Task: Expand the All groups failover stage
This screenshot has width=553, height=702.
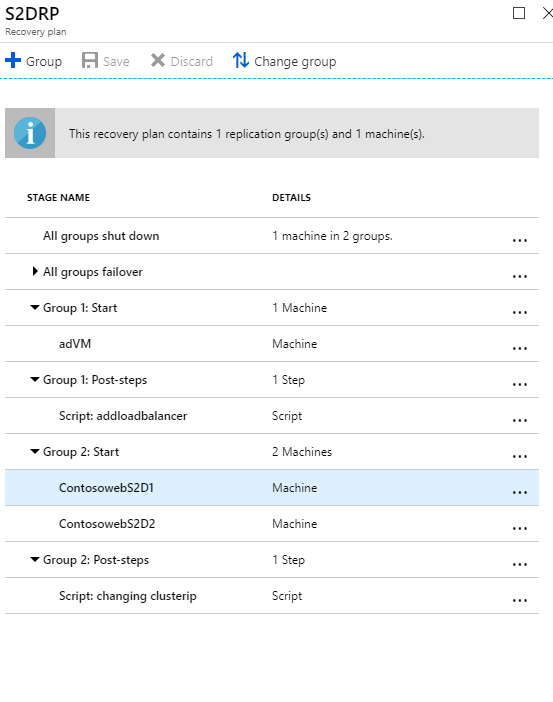Action: click(35, 271)
